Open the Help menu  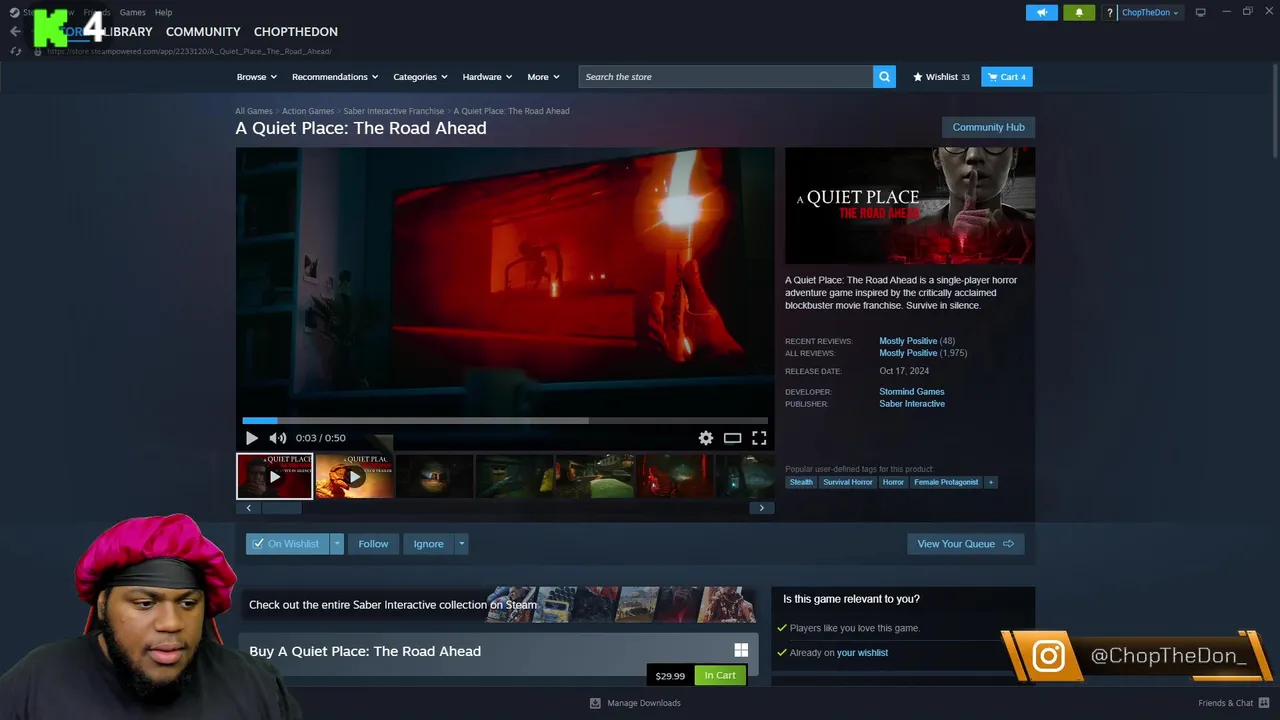tap(163, 12)
